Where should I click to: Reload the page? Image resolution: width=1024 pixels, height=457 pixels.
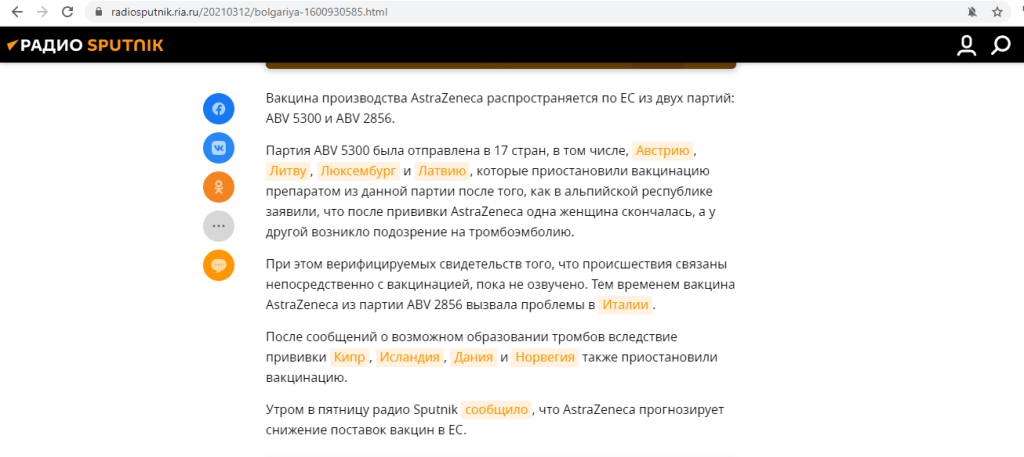point(68,12)
